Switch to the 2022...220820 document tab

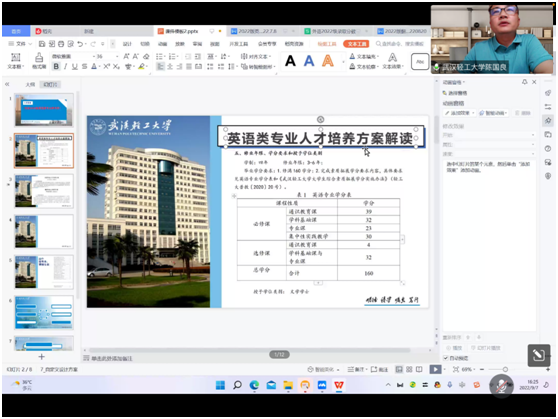[402, 31]
